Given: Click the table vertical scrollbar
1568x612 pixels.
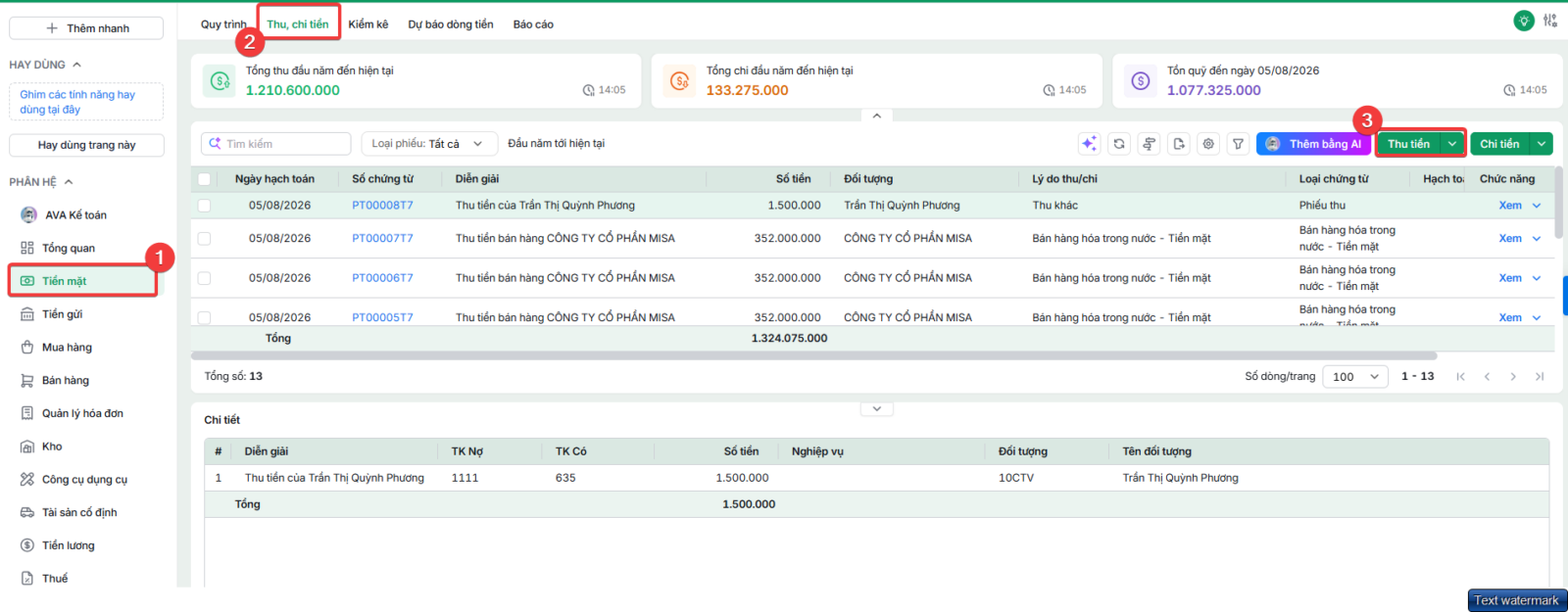Looking at the screenshot, I should pos(1559,202).
